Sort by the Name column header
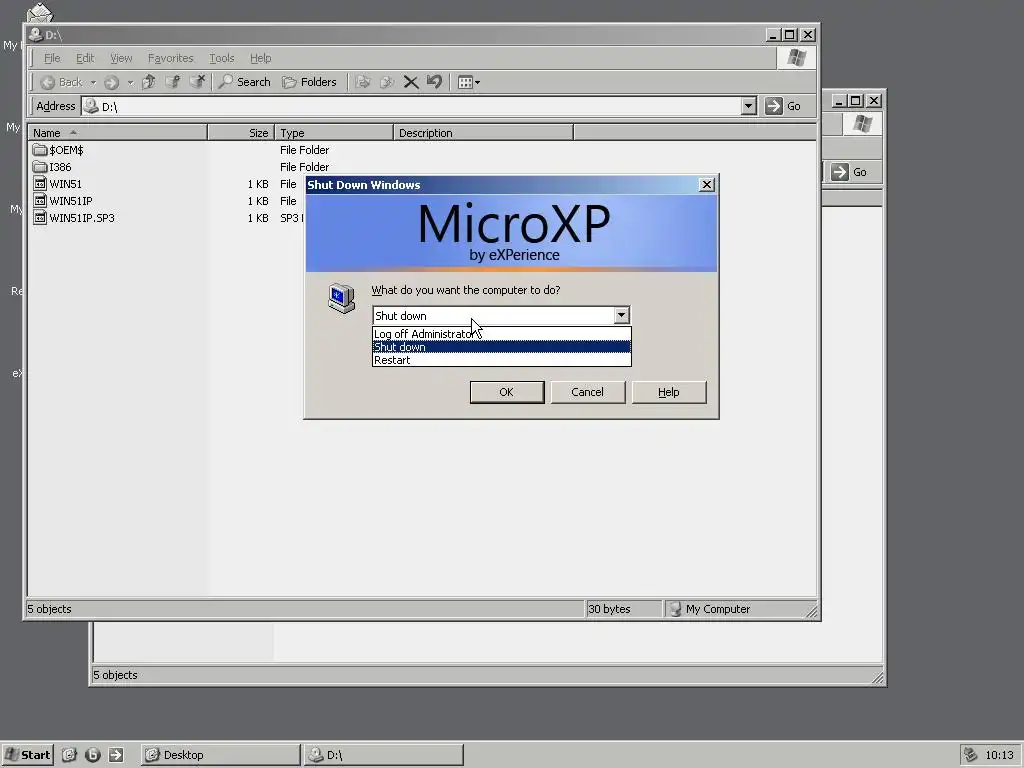This screenshot has height=768, width=1024. [x=118, y=133]
